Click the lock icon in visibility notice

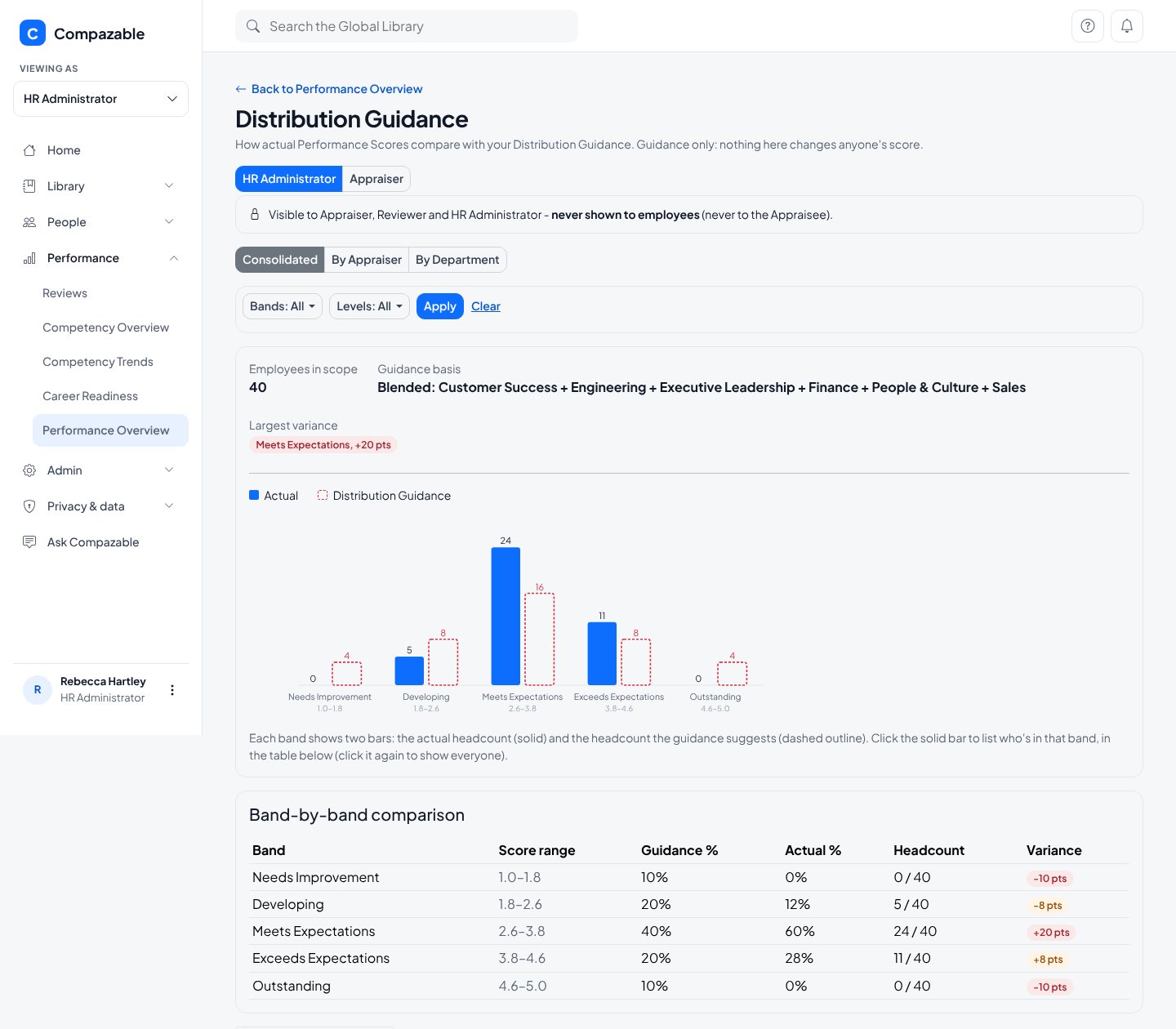(255, 214)
